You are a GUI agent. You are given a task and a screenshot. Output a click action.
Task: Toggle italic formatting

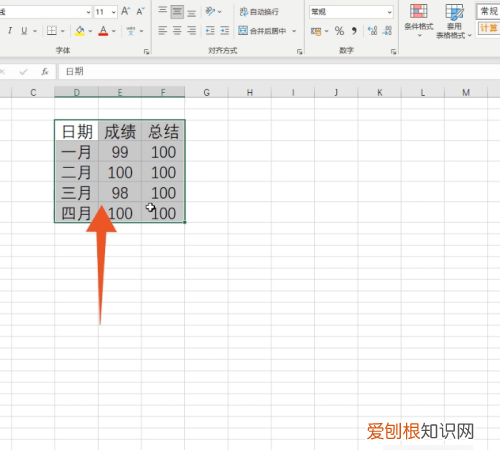click(x=10, y=31)
